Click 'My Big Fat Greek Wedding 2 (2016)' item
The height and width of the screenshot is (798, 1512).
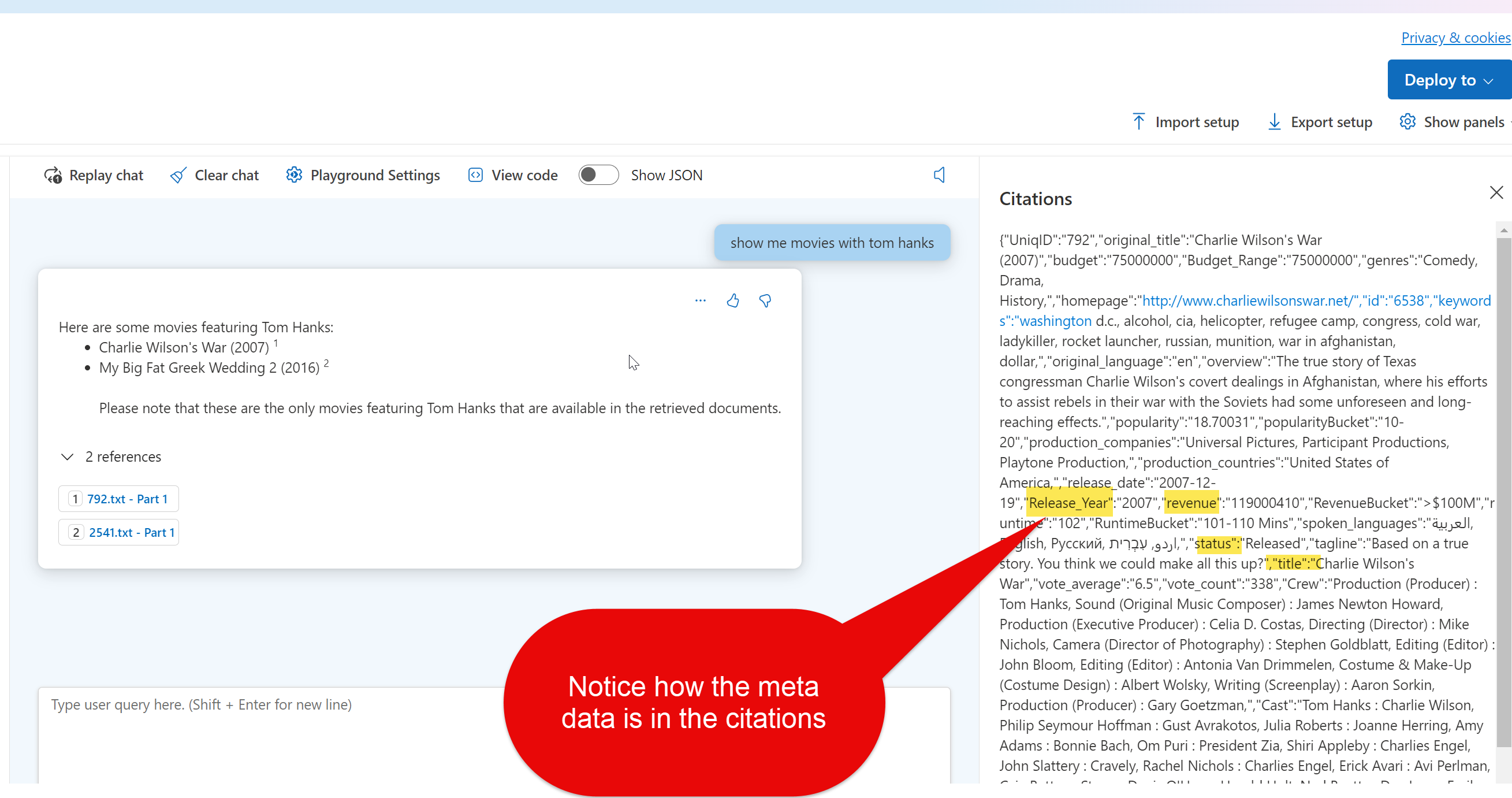coord(209,368)
